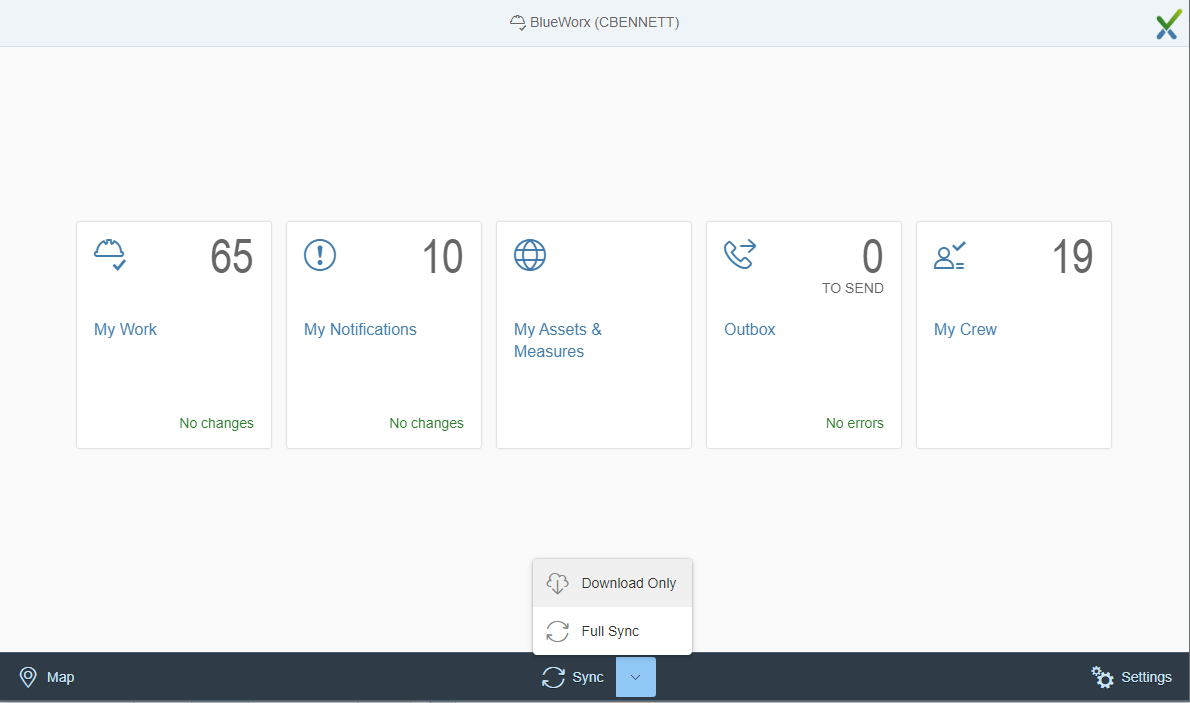Screen dimensions: 1190x703
Task: Open the My Work hard hat icon
Action: 110,255
